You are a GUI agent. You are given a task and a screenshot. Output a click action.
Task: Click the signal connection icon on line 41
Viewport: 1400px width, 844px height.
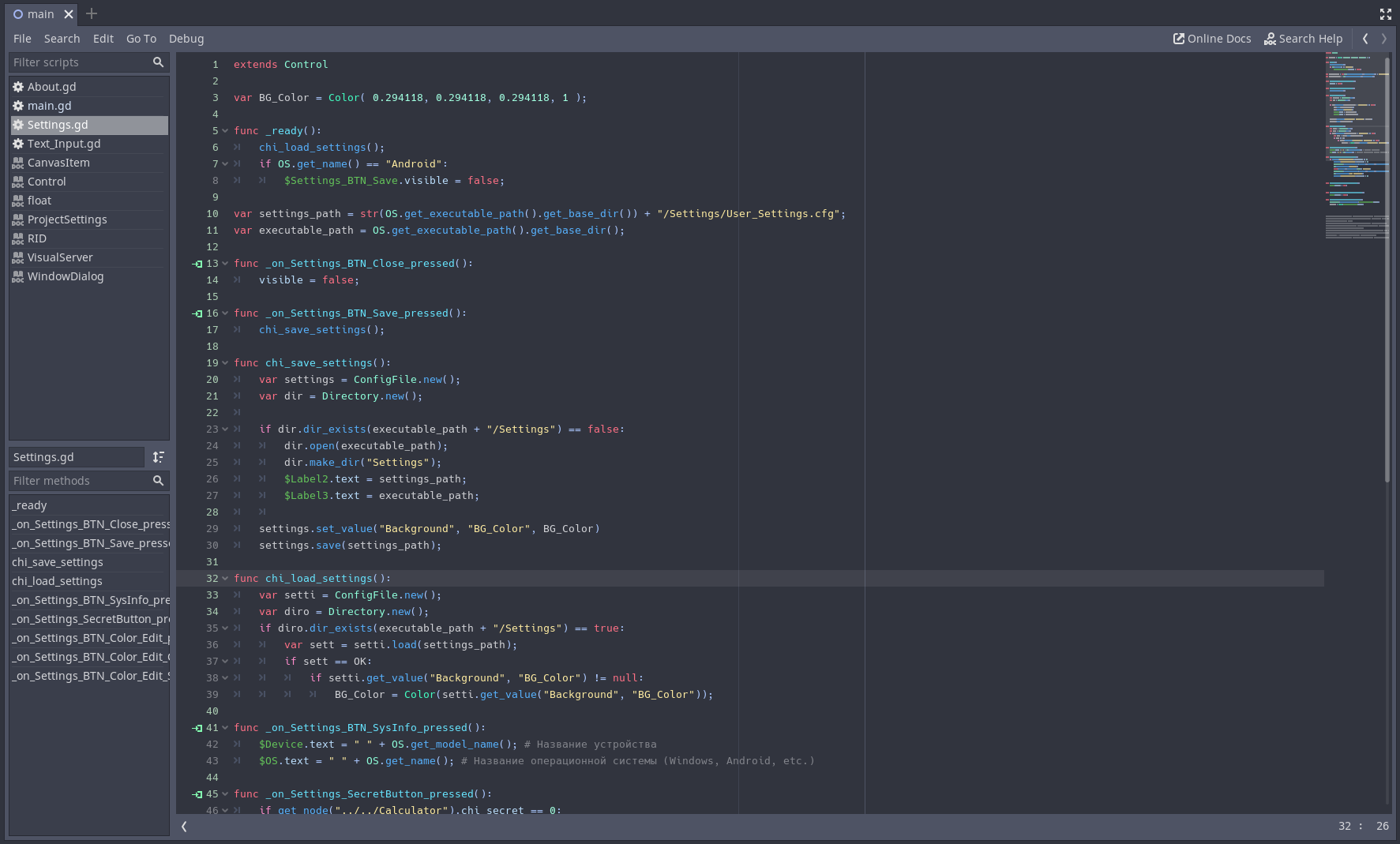point(197,728)
